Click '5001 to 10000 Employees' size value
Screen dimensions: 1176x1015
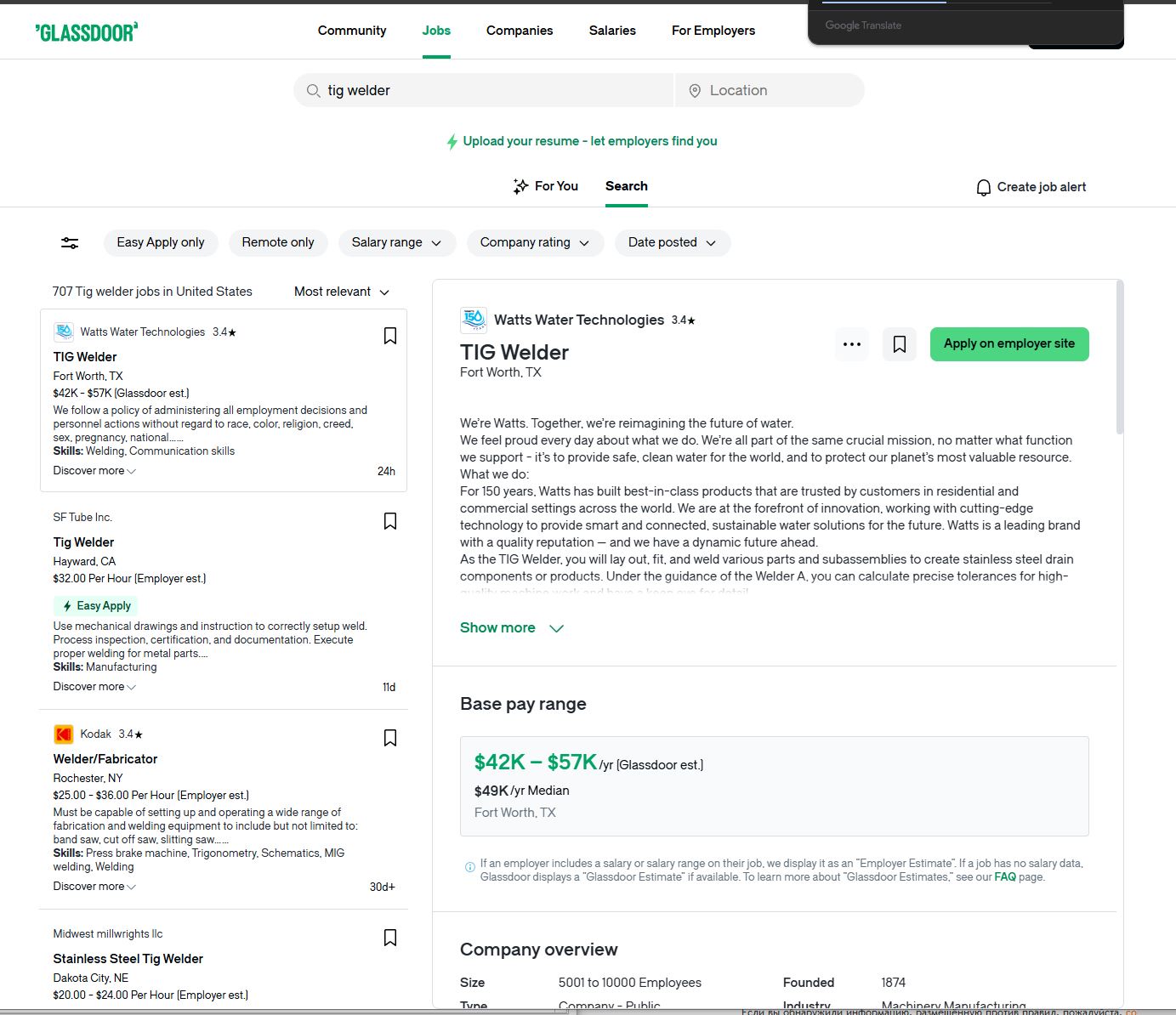(x=630, y=983)
